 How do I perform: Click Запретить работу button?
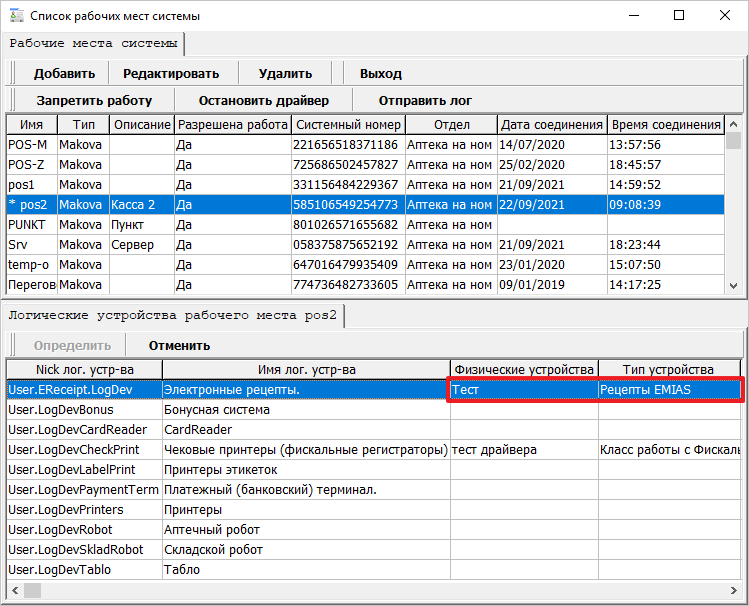coord(94,100)
